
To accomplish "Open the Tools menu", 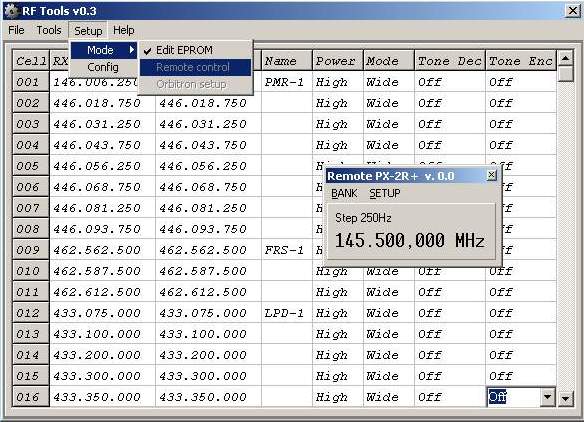I will point(49,30).
